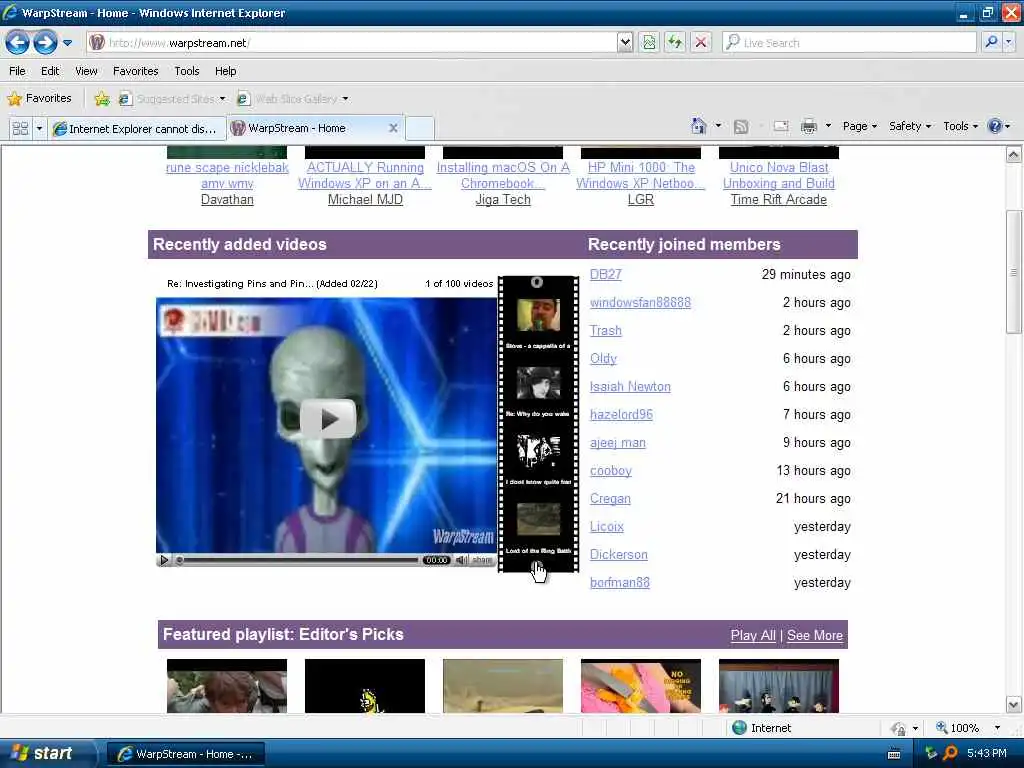Open the File menu

pos(18,71)
